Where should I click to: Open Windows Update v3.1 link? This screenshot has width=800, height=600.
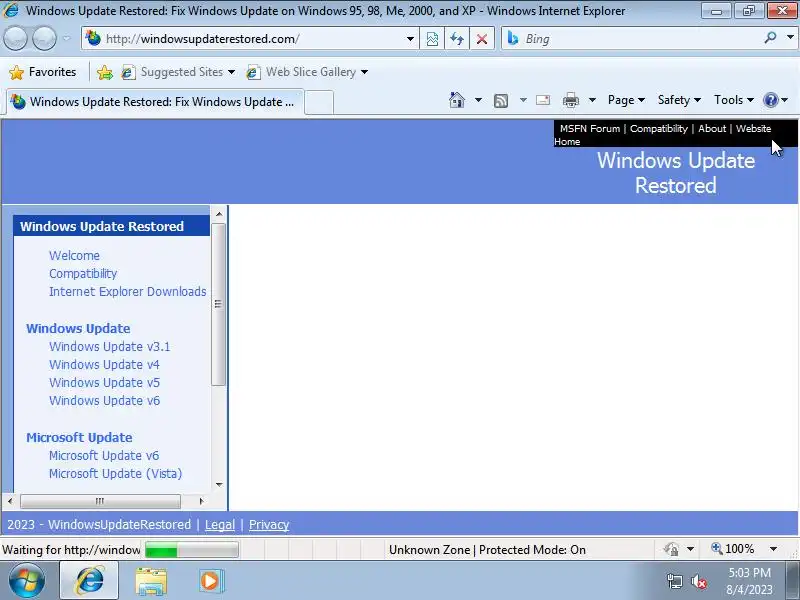[110, 346]
